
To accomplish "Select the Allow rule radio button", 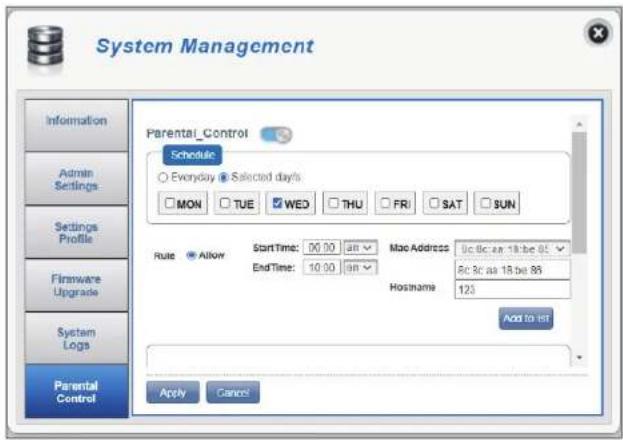I will 191,255.
